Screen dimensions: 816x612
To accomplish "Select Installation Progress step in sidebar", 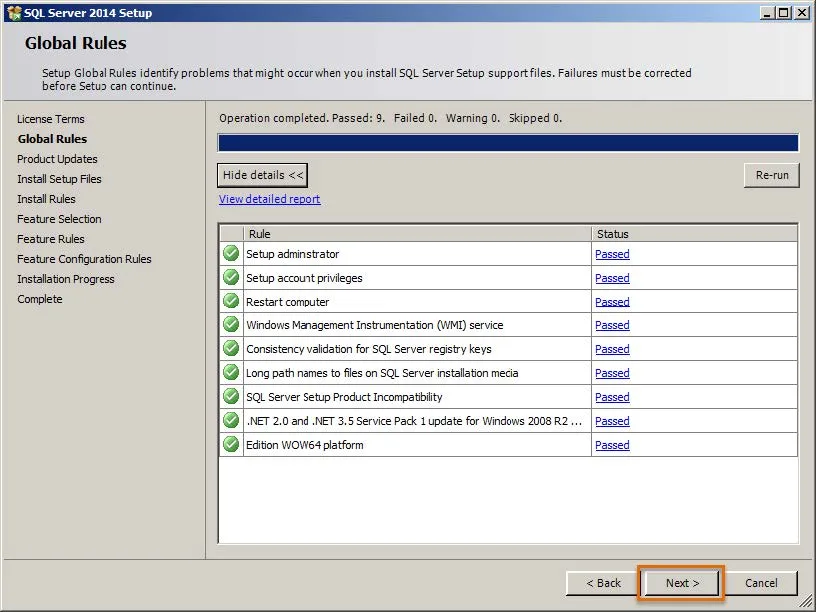I will (x=66, y=279).
